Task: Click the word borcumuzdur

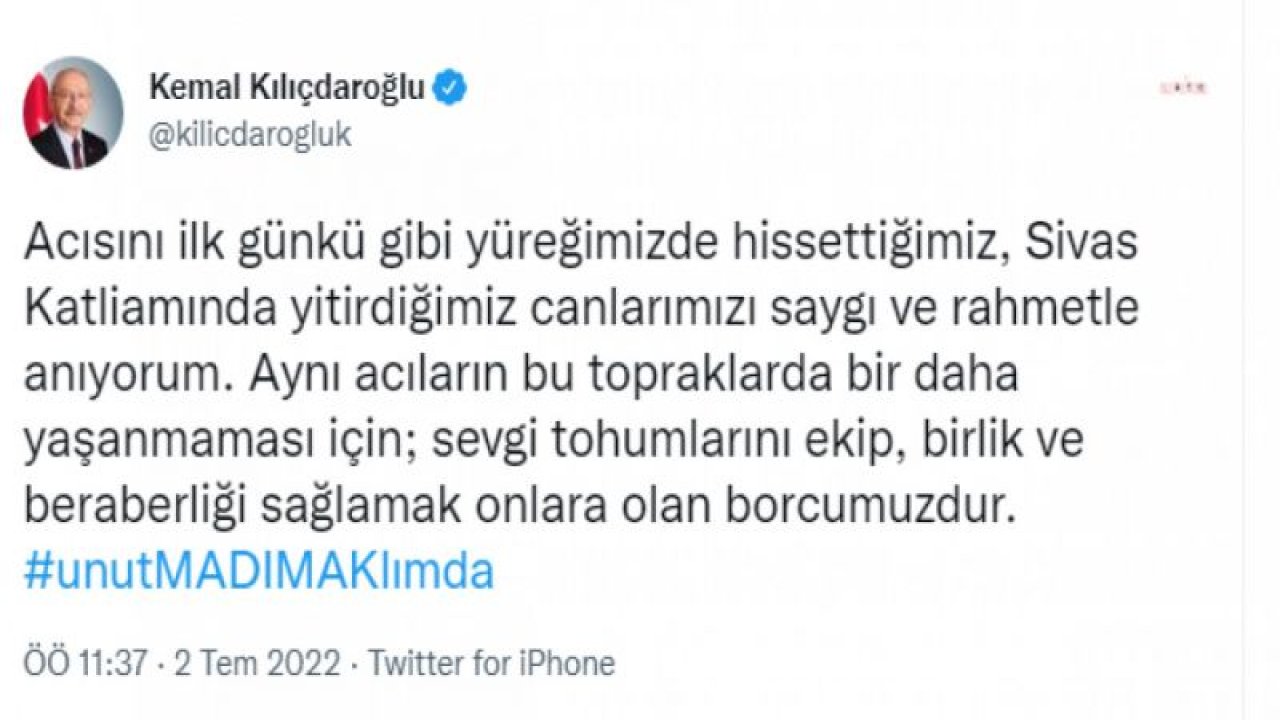Action: 870,507
